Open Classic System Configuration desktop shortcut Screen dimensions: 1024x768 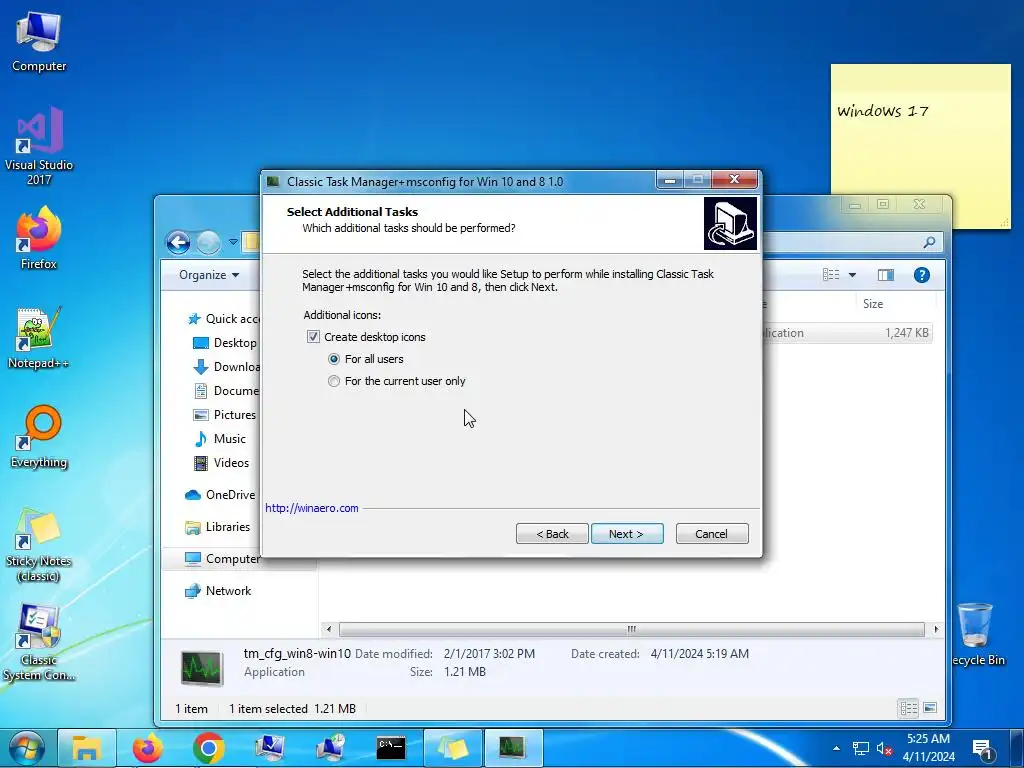(39, 643)
